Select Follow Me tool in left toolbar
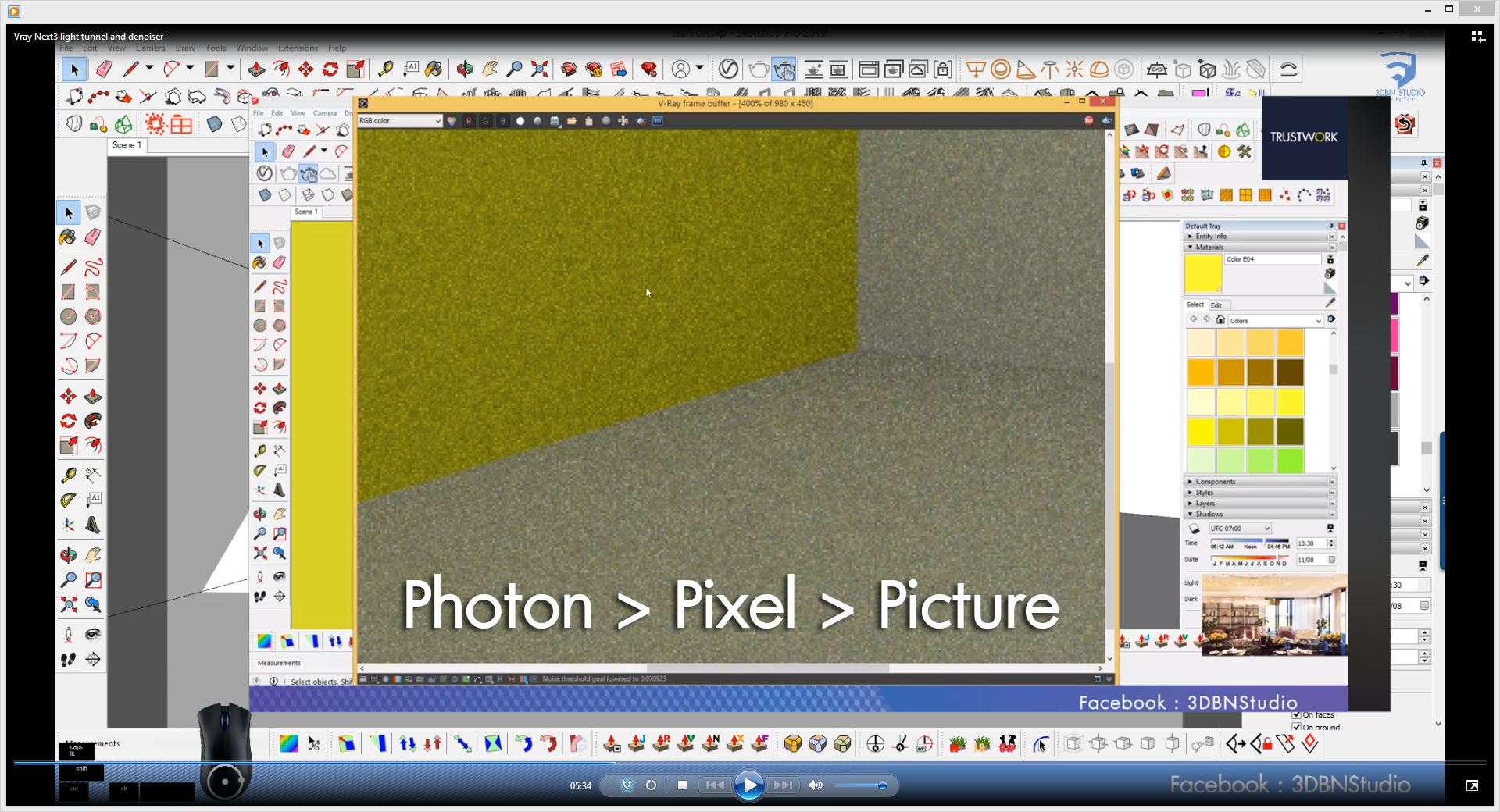Image resolution: width=1500 pixels, height=812 pixels. click(x=93, y=421)
